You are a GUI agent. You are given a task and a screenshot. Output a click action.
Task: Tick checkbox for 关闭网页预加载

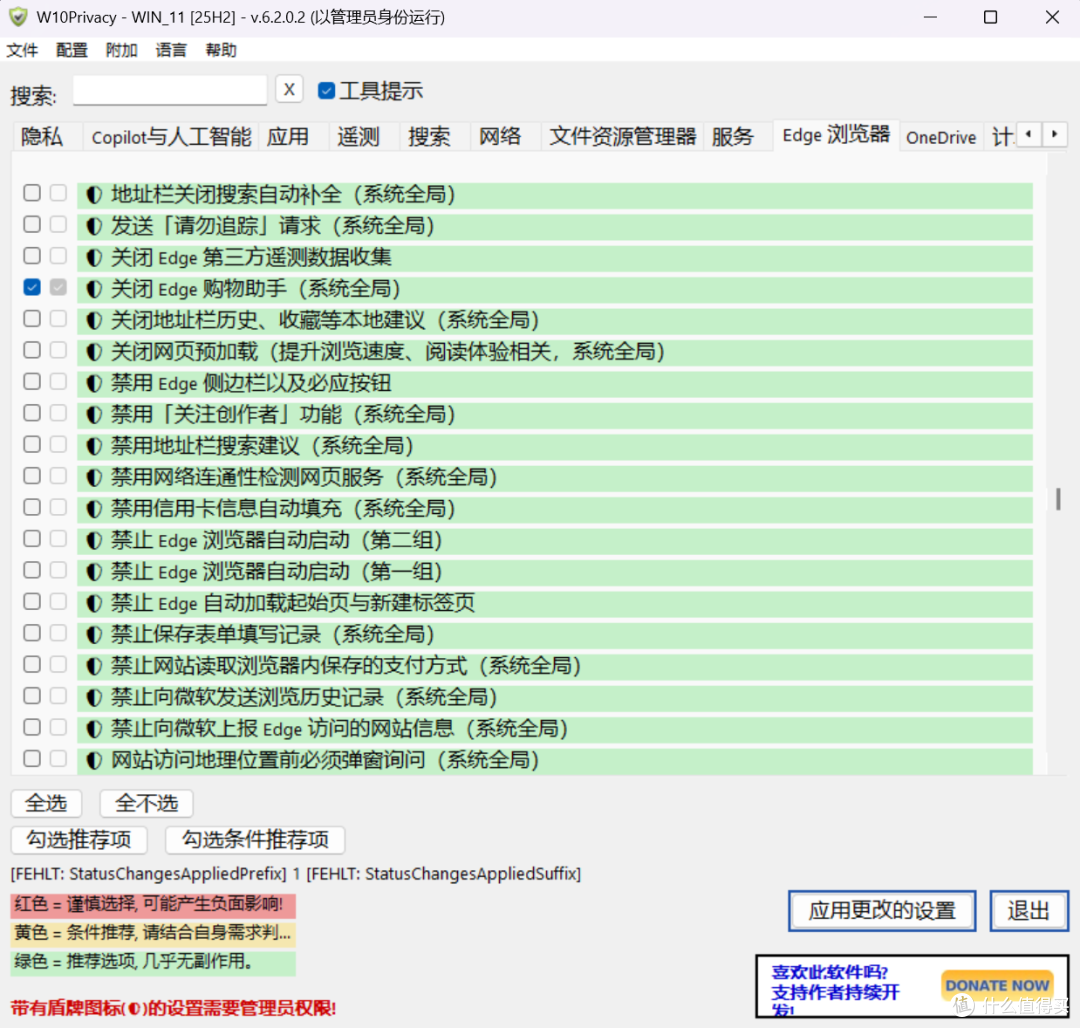tap(32, 350)
